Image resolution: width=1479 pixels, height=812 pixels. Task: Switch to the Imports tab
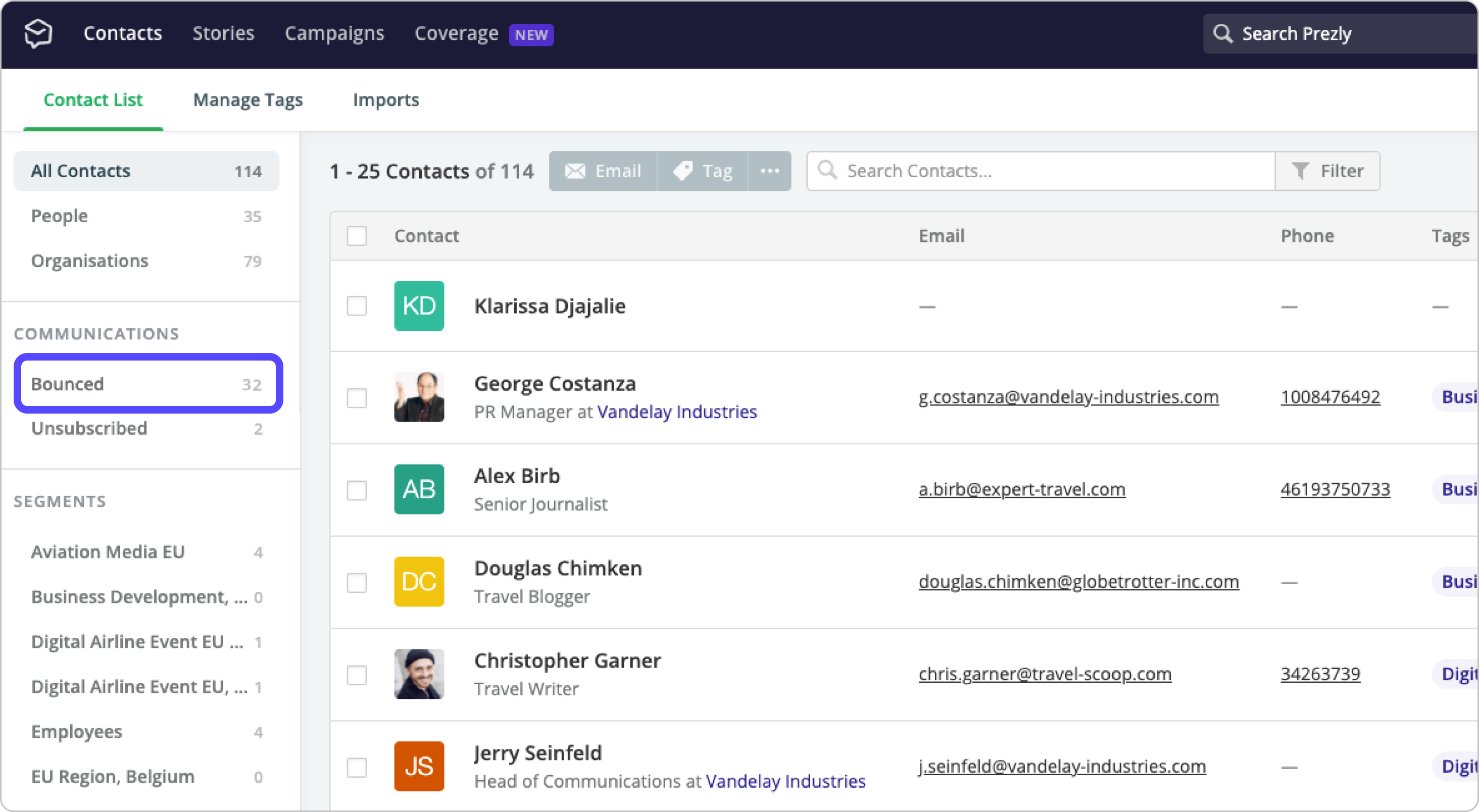click(x=386, y=100)
